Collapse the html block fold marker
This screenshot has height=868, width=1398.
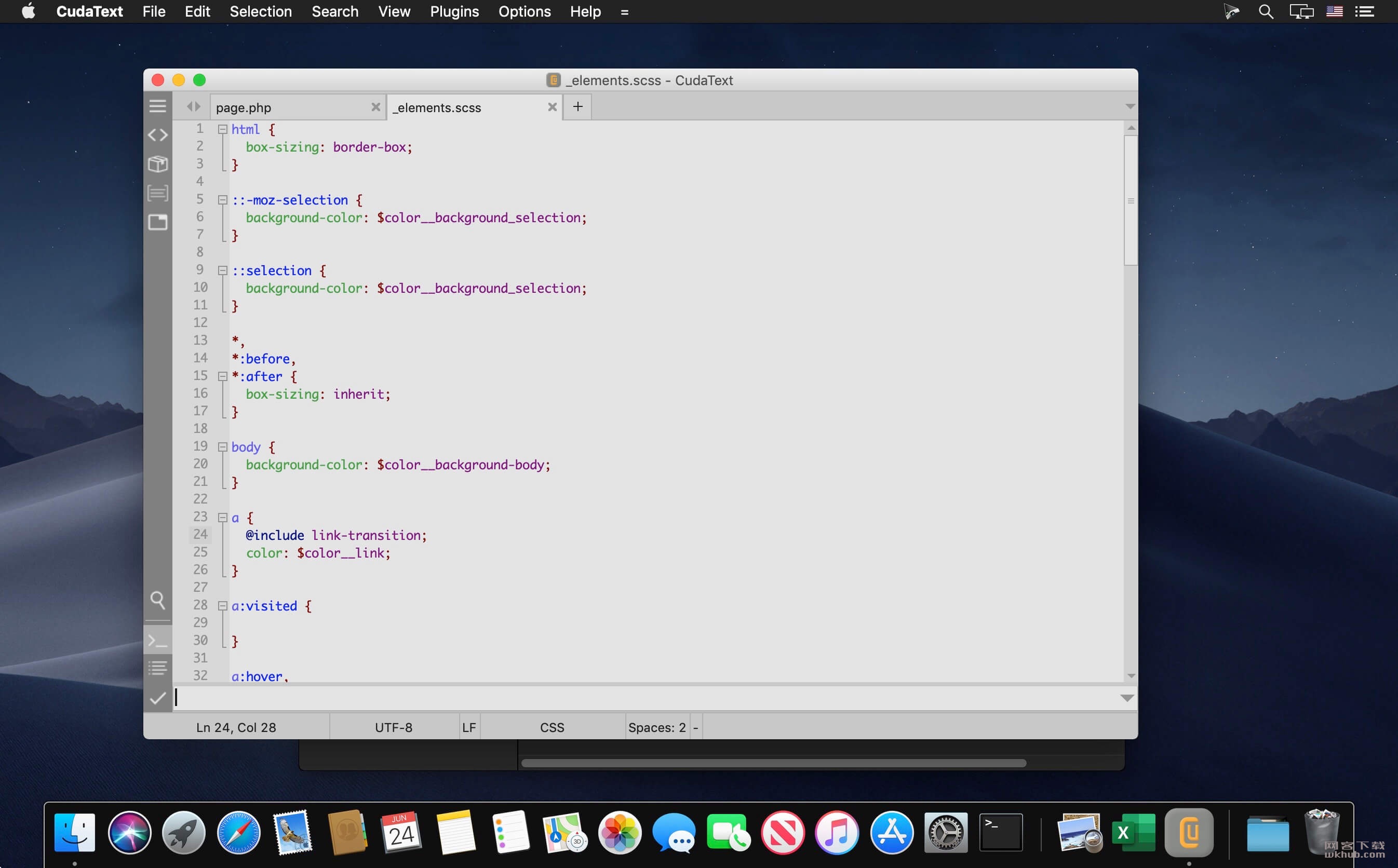point(223,130)
